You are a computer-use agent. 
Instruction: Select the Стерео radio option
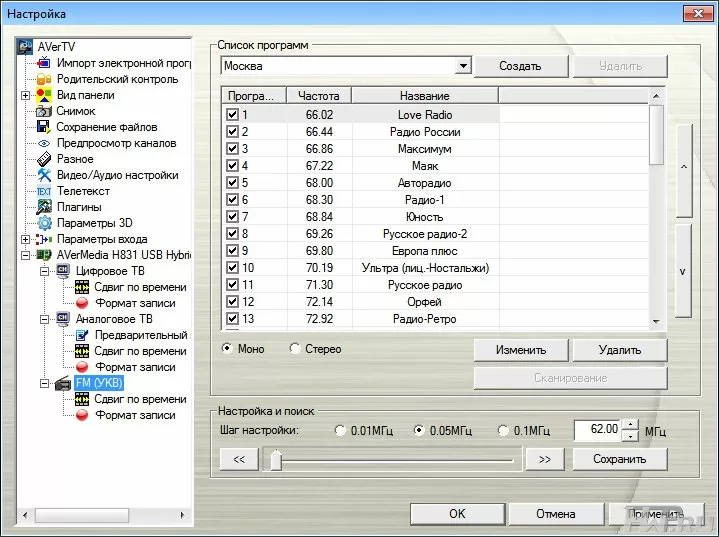coord(295,349)
